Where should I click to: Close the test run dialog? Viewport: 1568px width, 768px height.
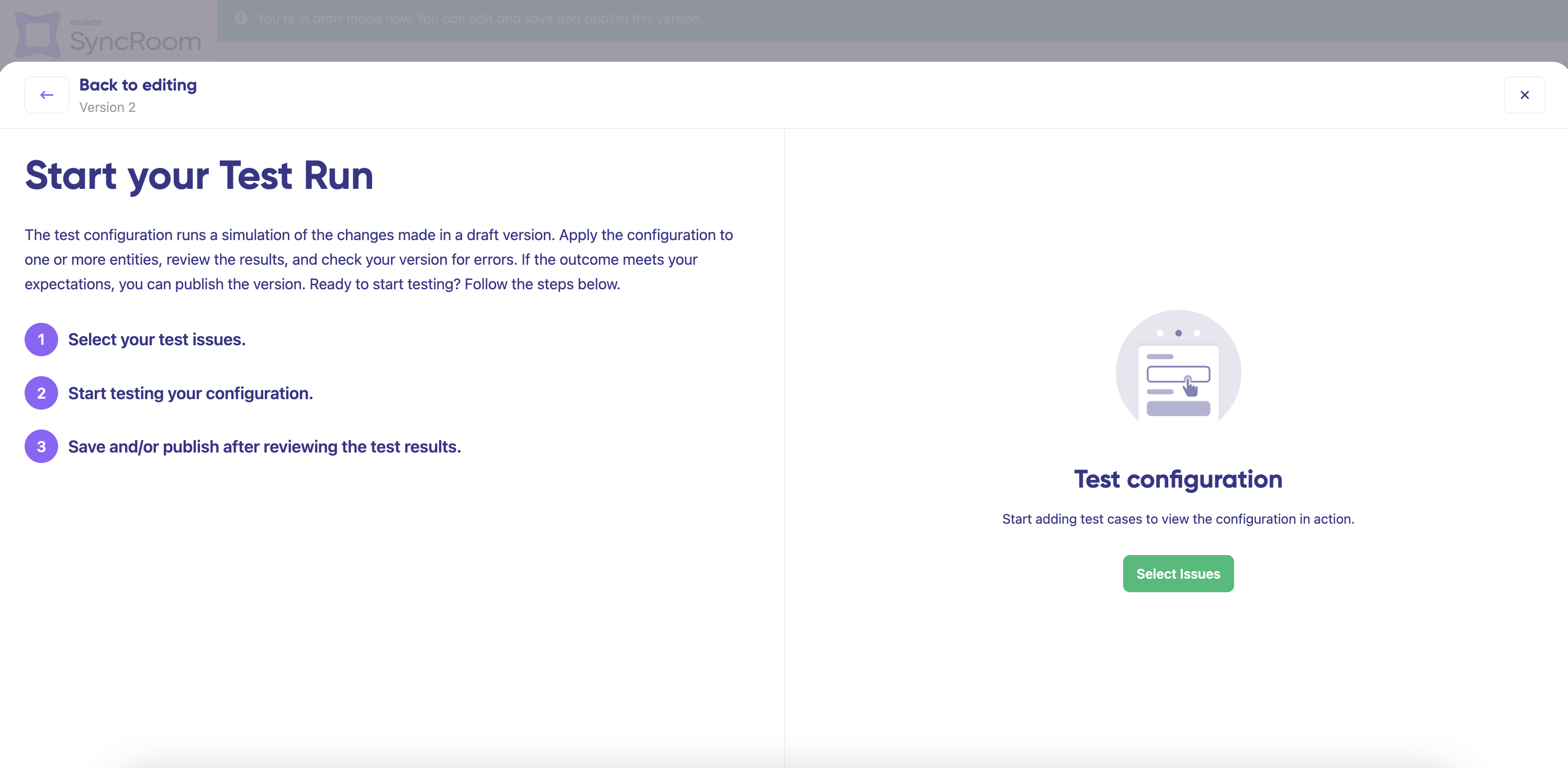[1524, 95]
